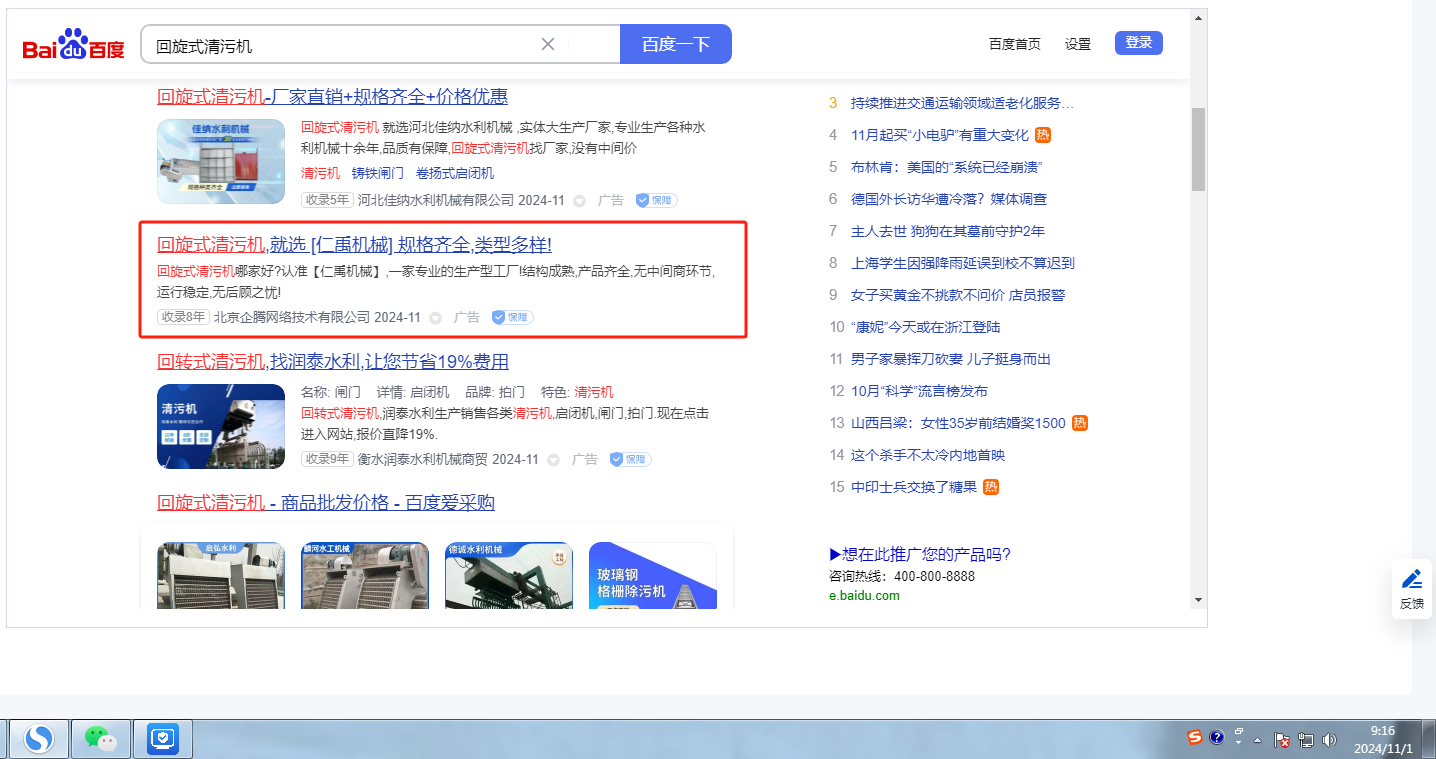Open hot search 德国外长访华遭冷落？媒体调查
The image size is (1436, 759).
949,199
